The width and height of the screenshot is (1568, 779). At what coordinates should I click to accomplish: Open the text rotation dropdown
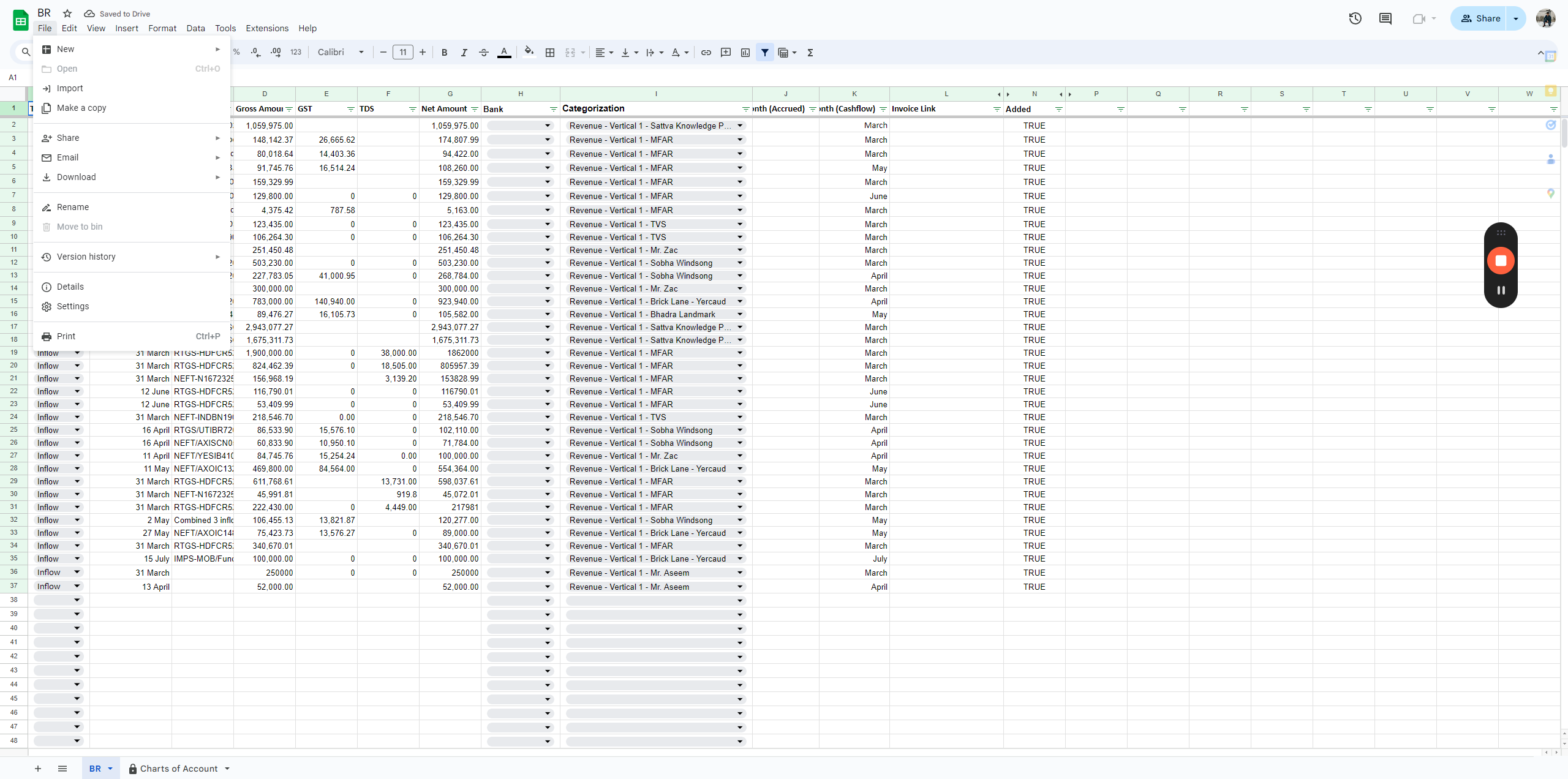[x=680, y=53]
